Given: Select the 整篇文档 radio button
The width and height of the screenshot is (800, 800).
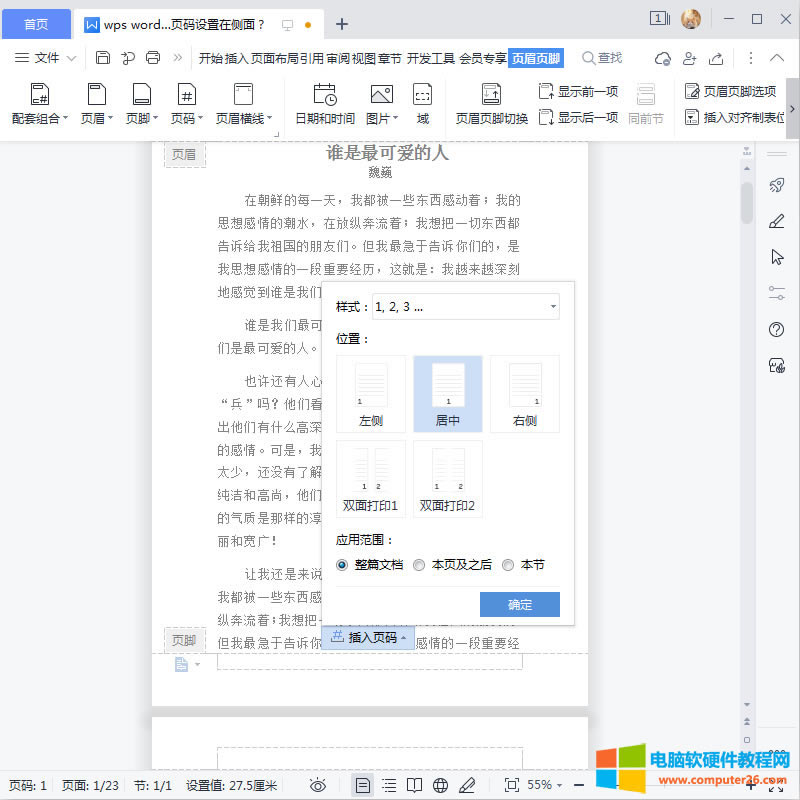Looking at the screenshot, I should coord(342,565).
